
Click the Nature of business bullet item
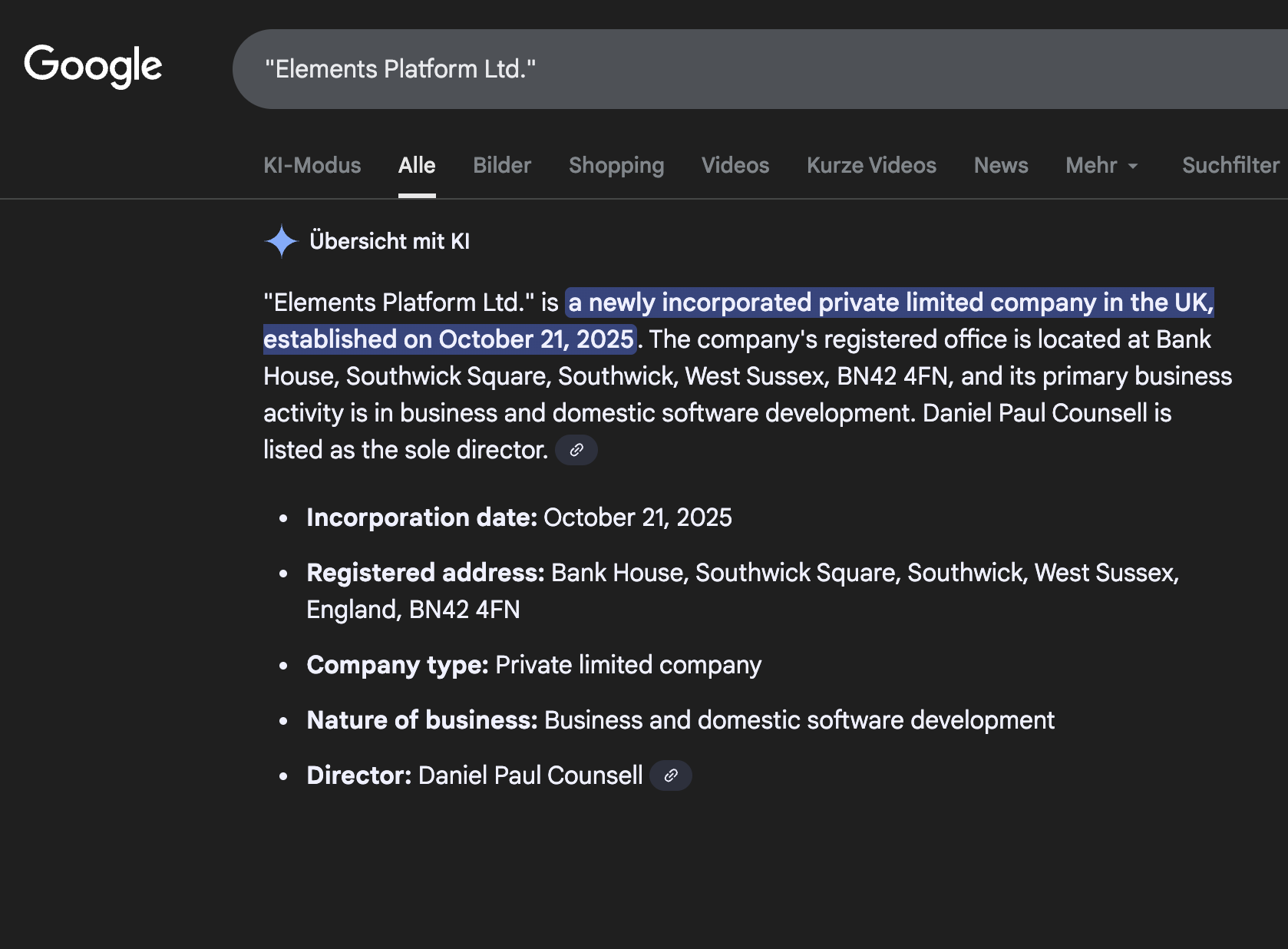680,720
